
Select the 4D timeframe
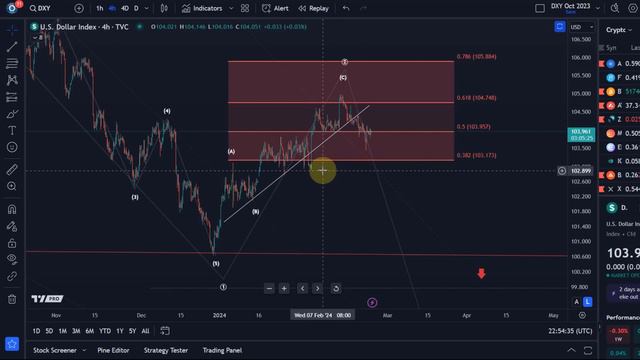point(125,8)
